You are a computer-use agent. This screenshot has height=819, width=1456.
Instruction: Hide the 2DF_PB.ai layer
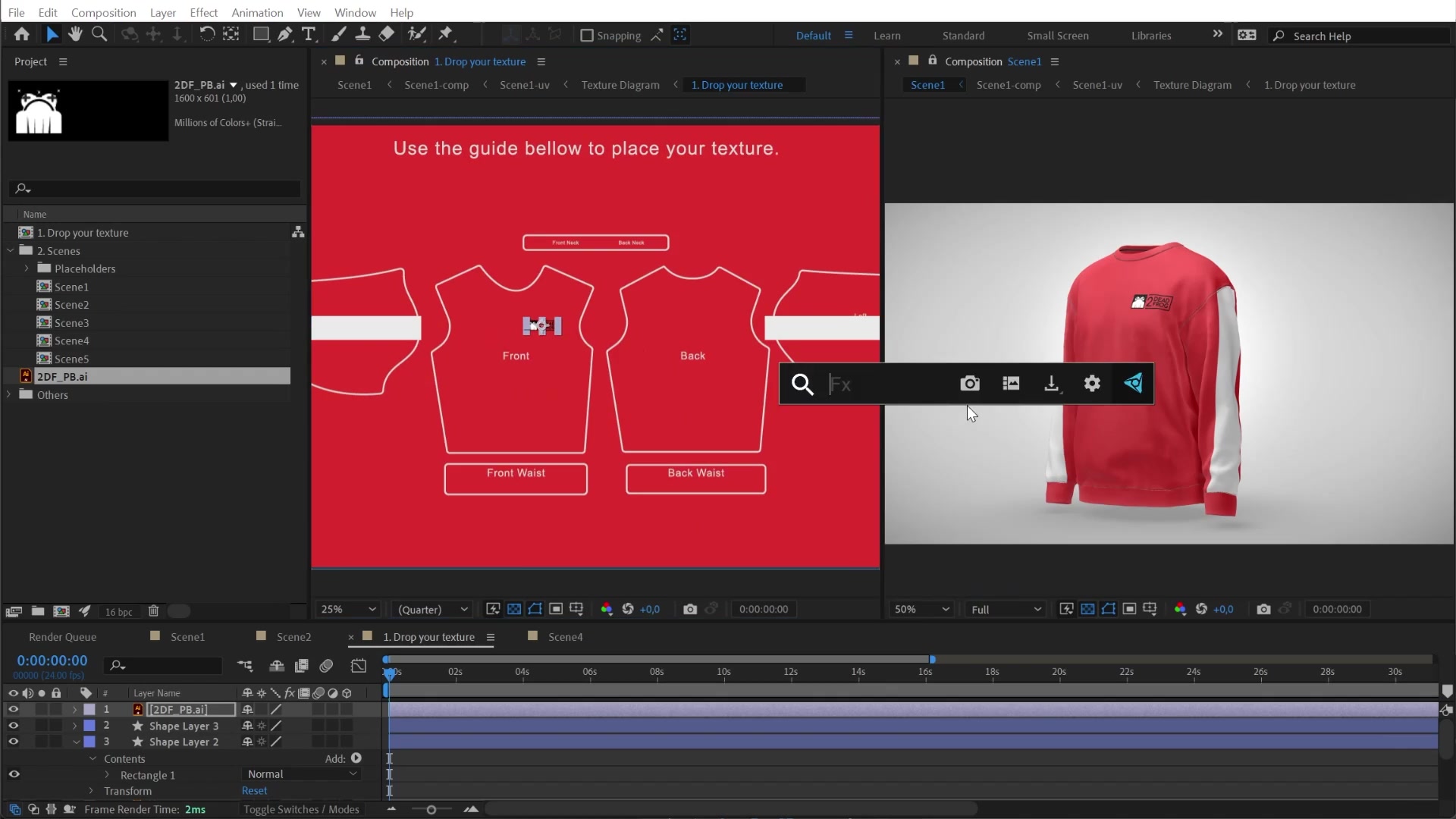(14, 710)
